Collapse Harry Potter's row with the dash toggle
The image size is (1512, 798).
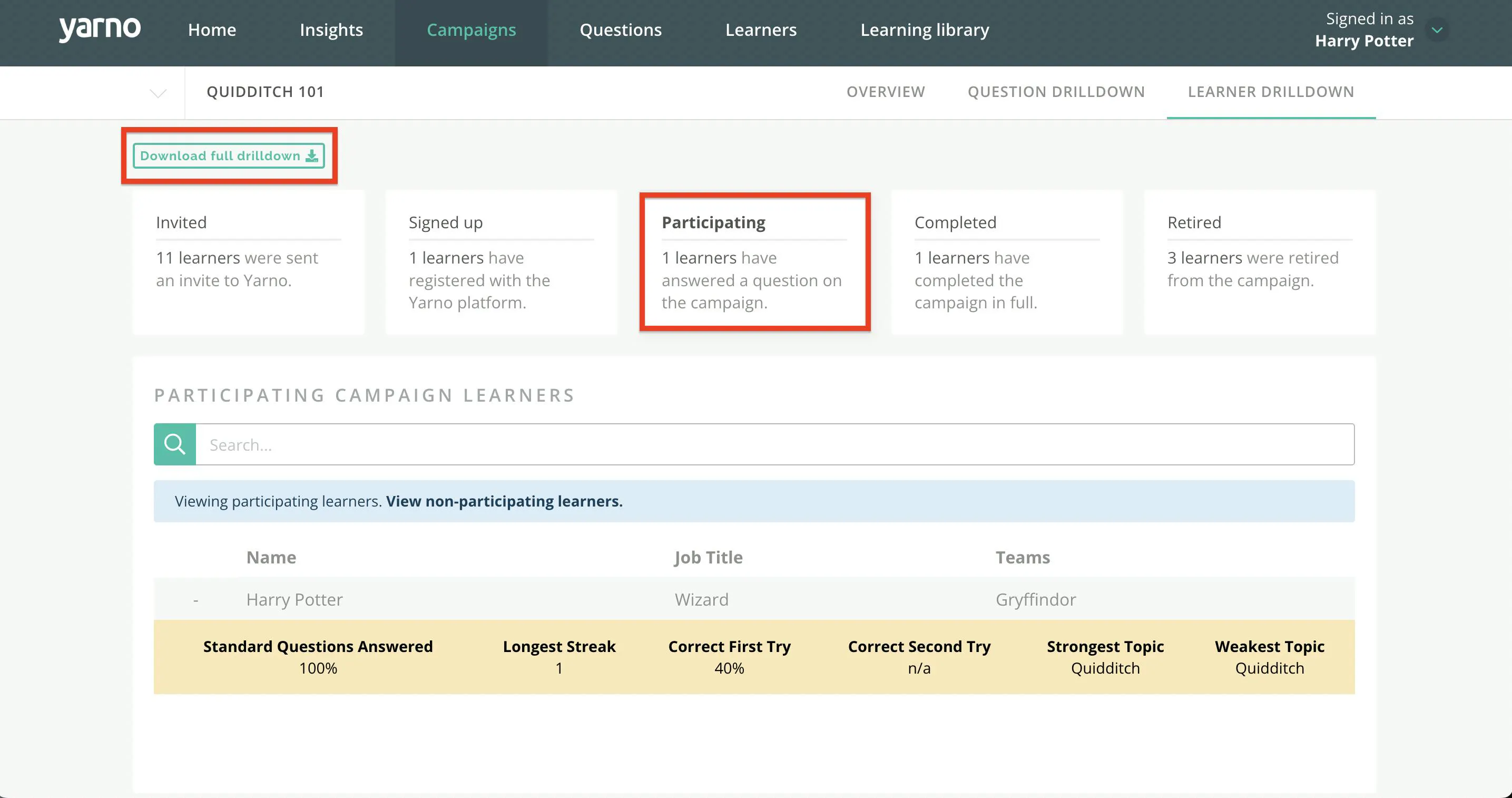(195, 600)
